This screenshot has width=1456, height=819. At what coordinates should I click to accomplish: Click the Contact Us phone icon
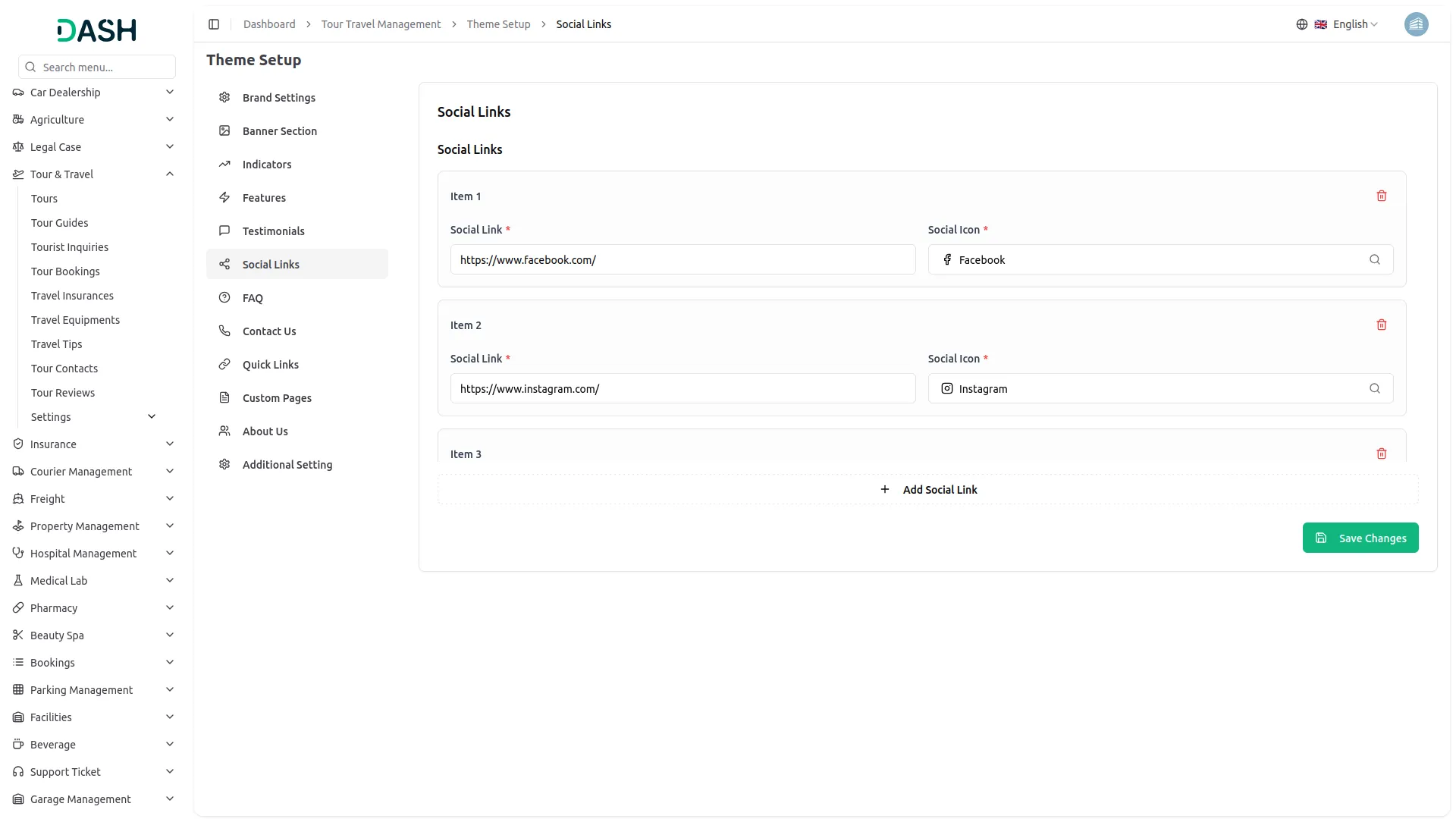point(224,331)
